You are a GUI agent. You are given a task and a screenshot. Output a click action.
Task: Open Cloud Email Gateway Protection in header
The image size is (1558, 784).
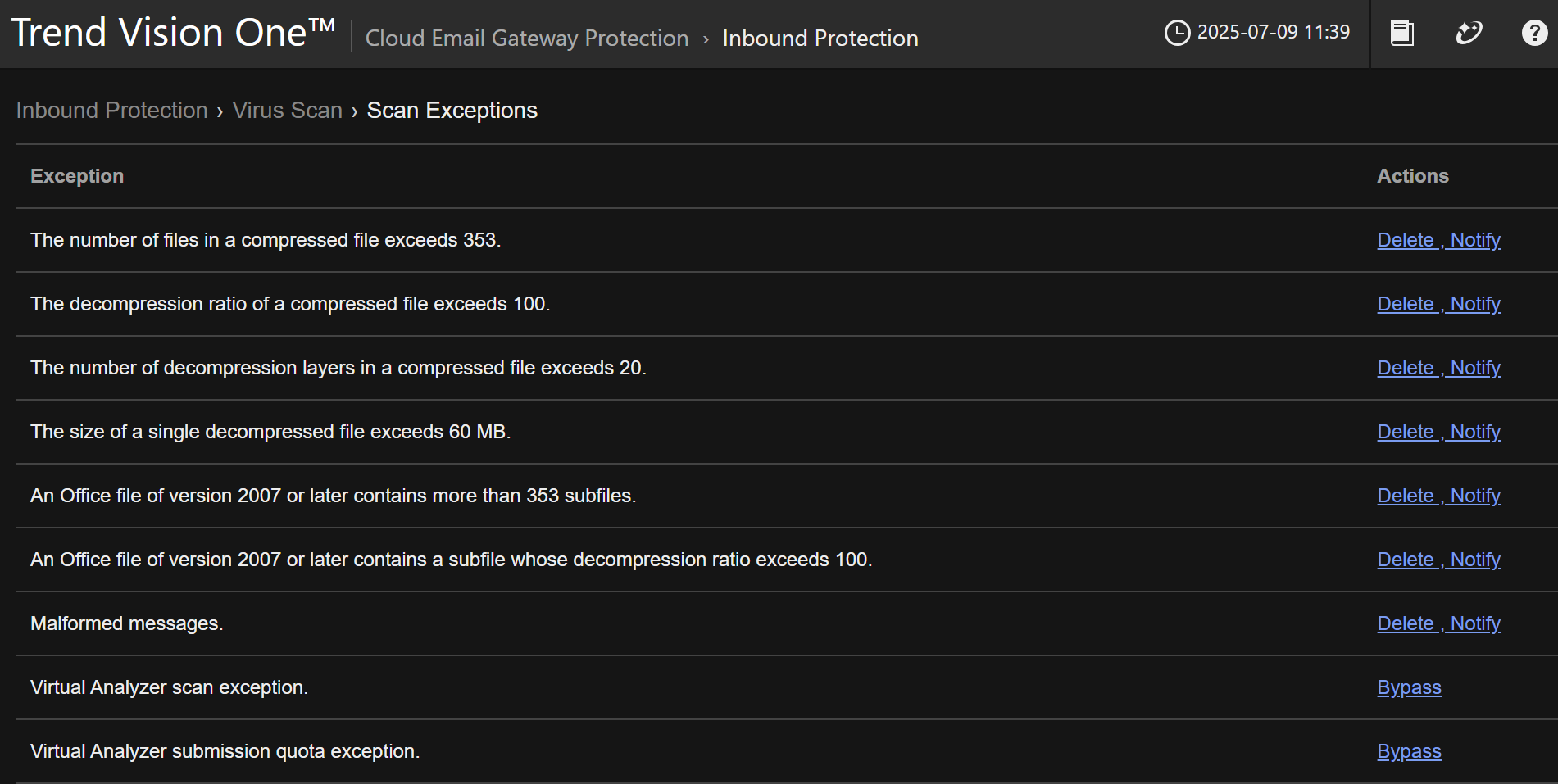[x=526, y=38]
